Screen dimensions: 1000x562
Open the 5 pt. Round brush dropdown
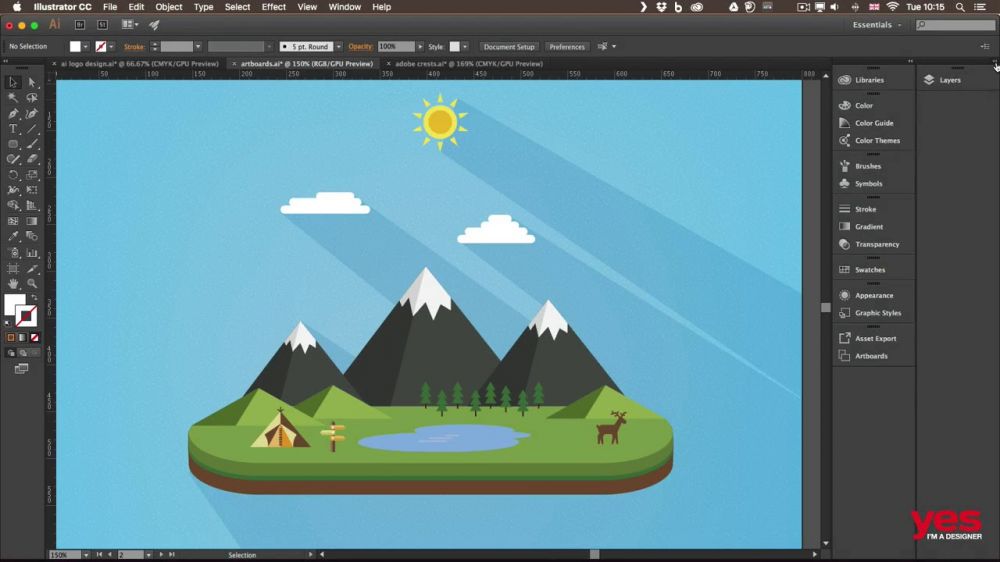tap(339, 47)
